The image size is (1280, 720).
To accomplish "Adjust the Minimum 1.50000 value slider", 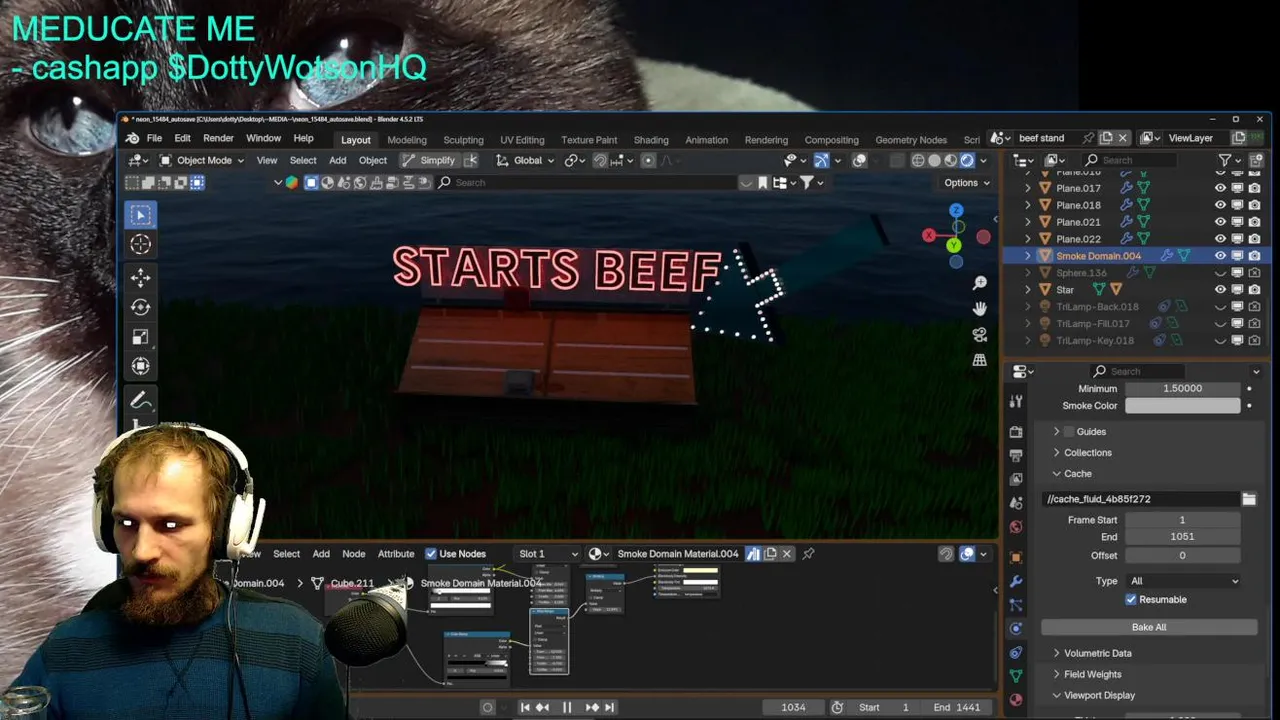I will [1183, 389].
